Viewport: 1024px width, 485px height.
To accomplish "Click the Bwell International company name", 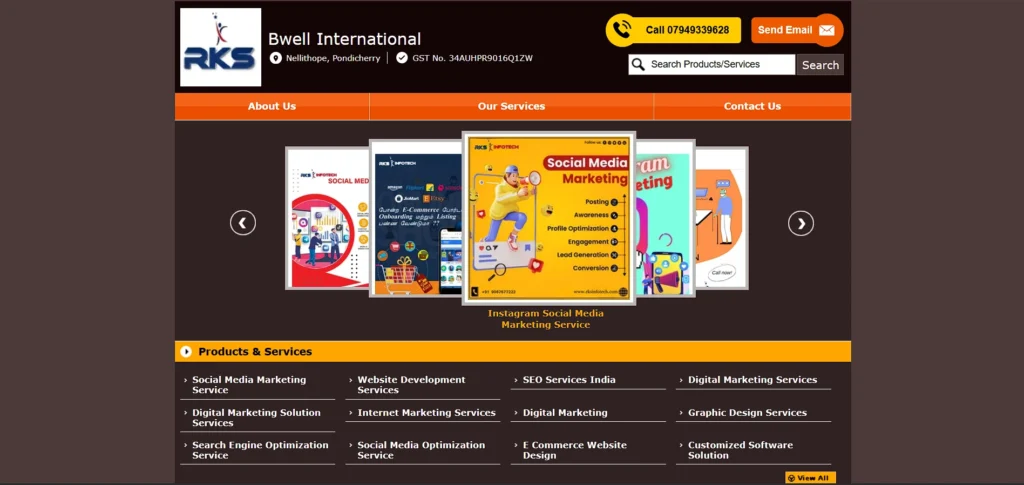I will click(344, 39).
